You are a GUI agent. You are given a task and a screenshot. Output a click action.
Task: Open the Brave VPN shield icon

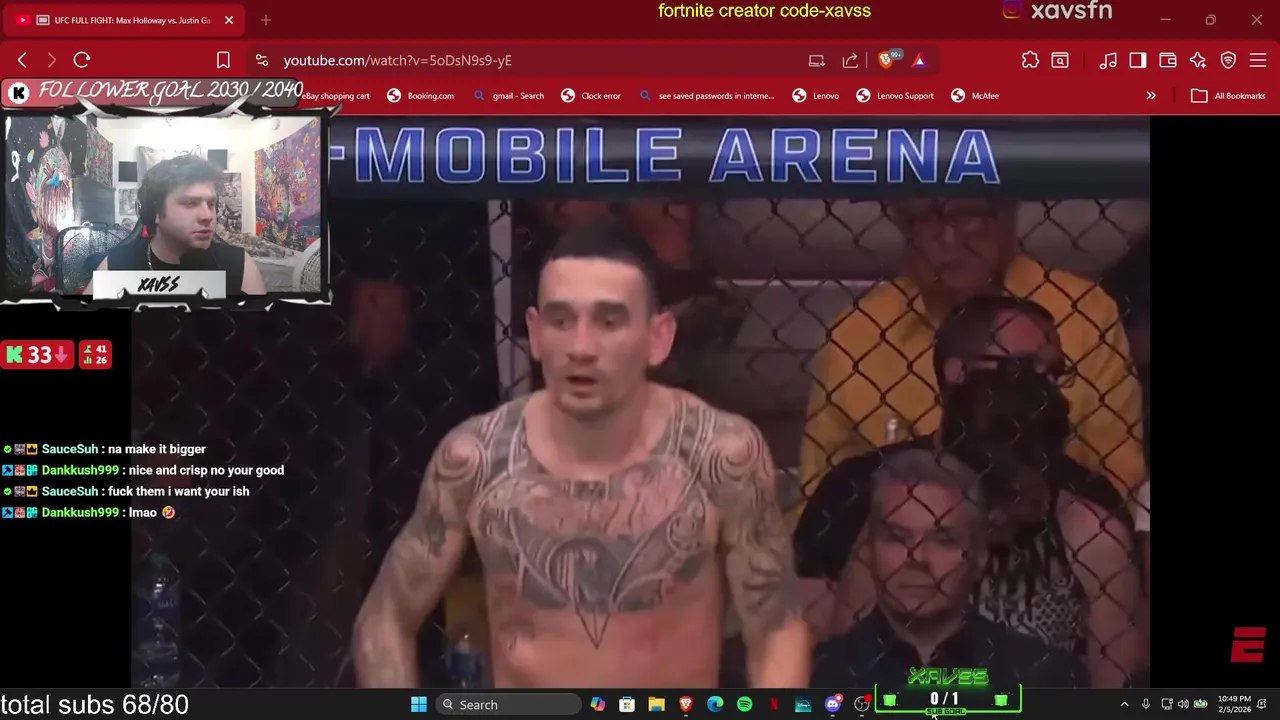click(1228, 60)
